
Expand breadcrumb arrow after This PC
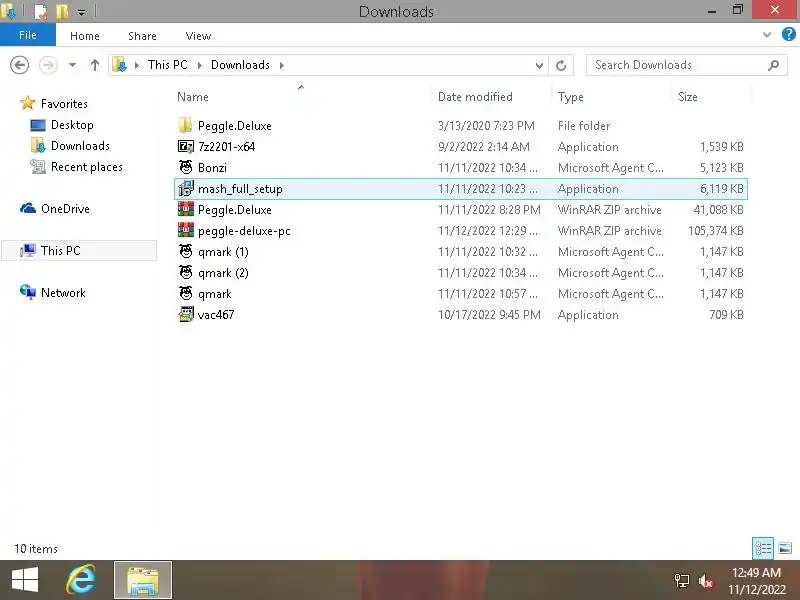(x=199, y=65)
